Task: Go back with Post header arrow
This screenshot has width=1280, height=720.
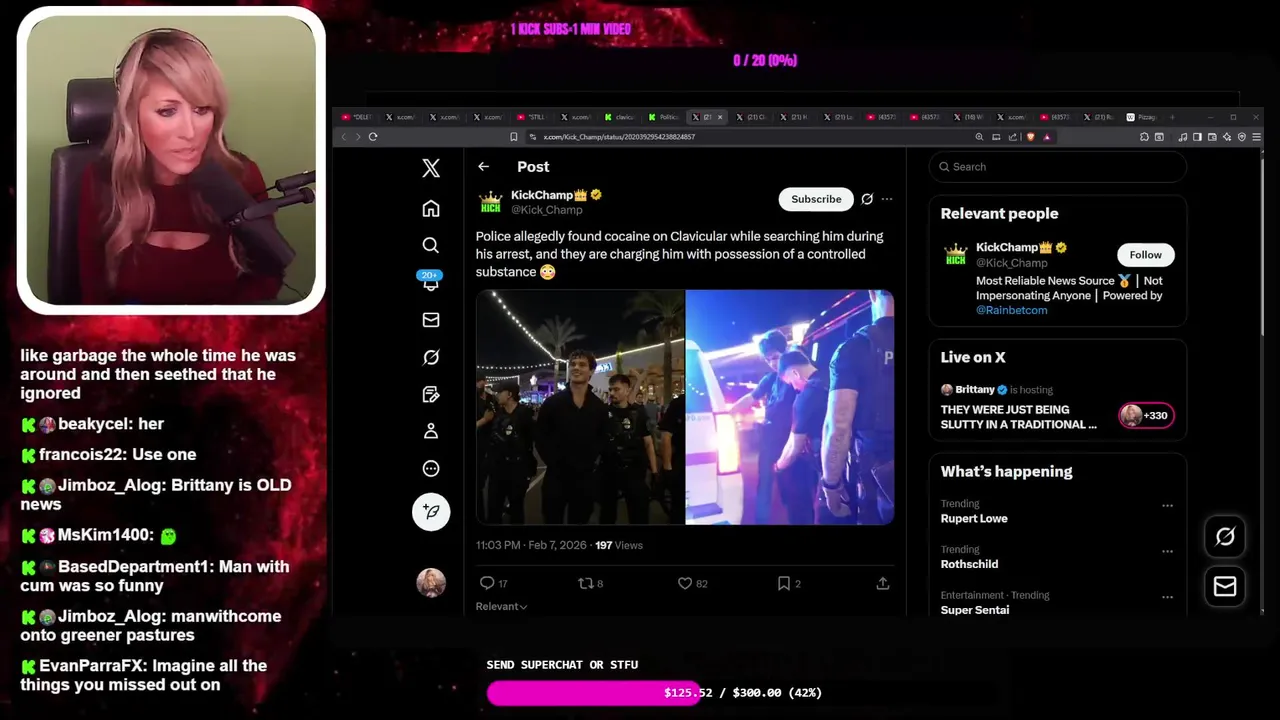Action: pyautogui.click(x=483, y=167)
